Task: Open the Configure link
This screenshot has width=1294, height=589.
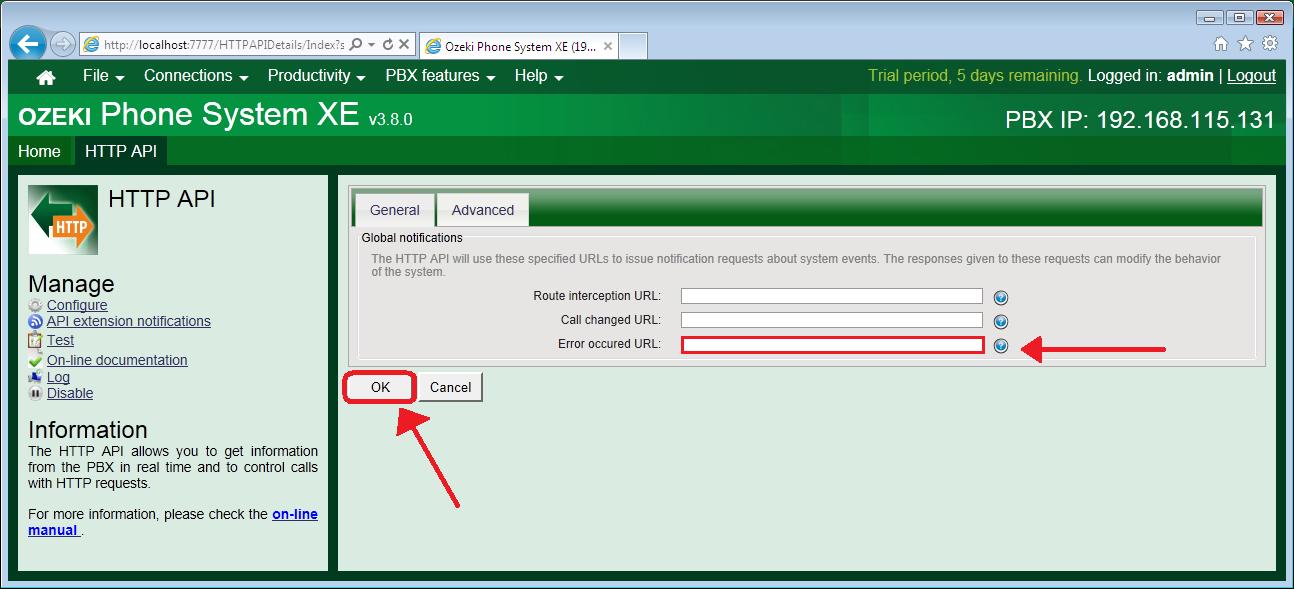Action: point(77,305)
